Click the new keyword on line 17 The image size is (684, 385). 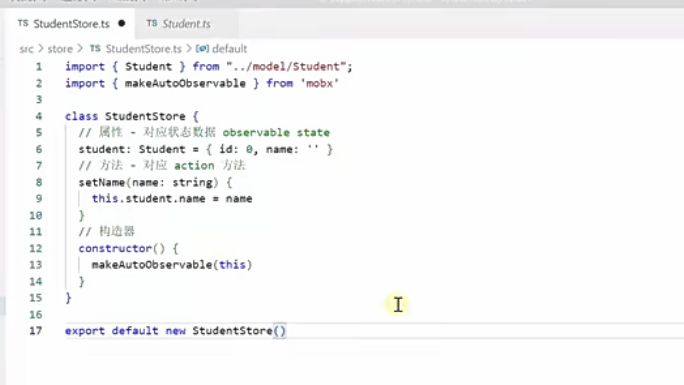[175, 331]
